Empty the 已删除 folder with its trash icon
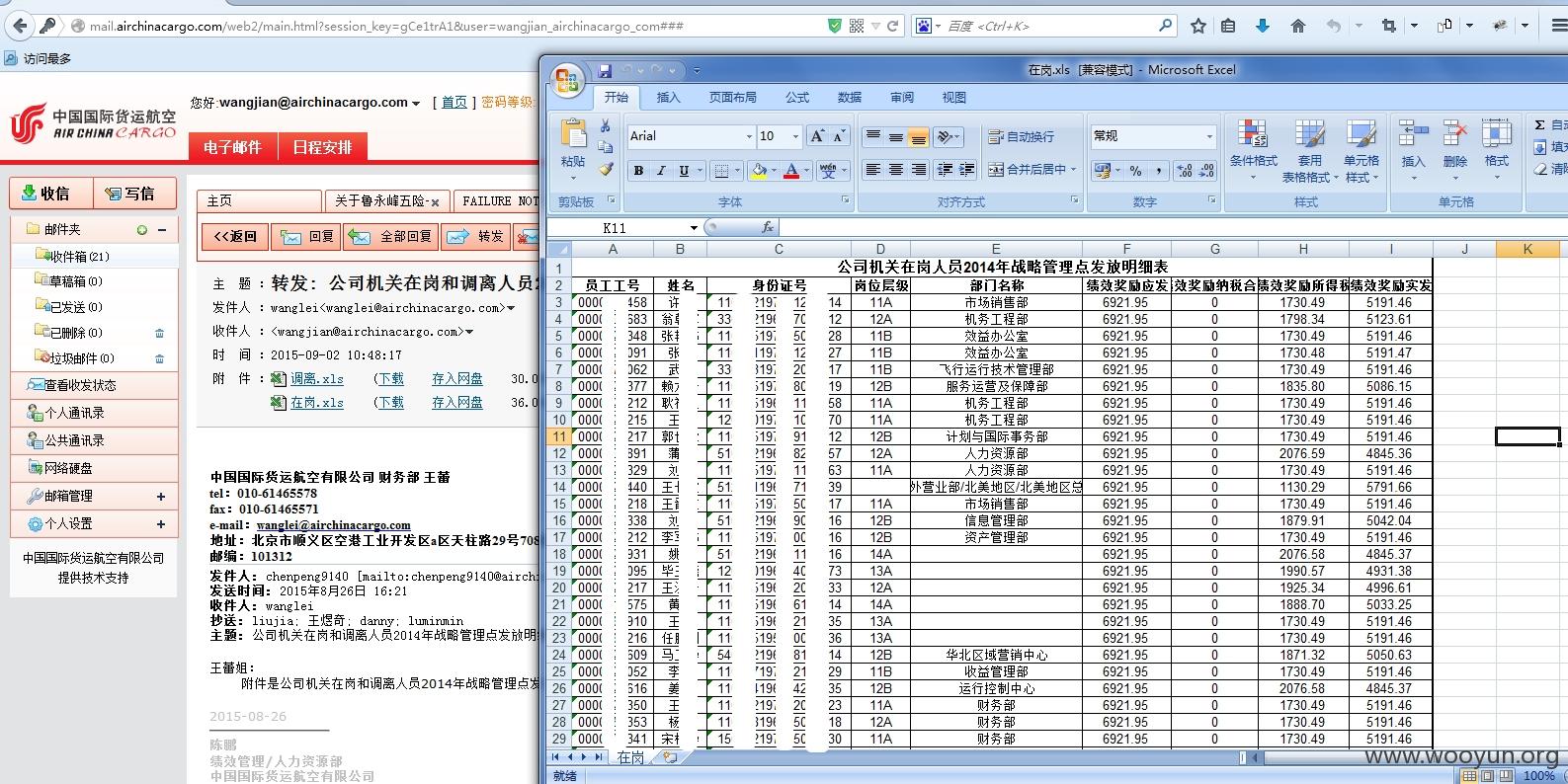Viewport: 1568px width, 784px height. (x=159, y=333)
